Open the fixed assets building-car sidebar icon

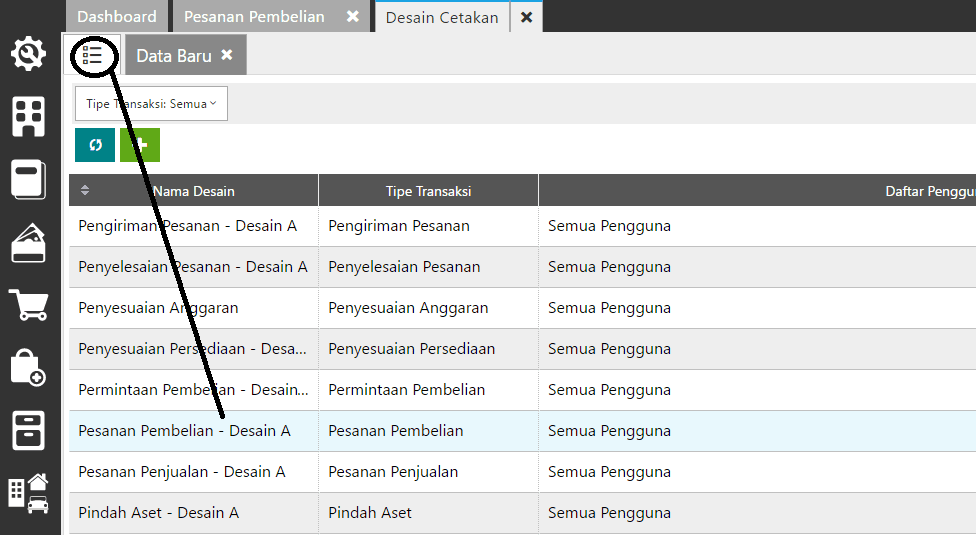(x=29, y=494)
